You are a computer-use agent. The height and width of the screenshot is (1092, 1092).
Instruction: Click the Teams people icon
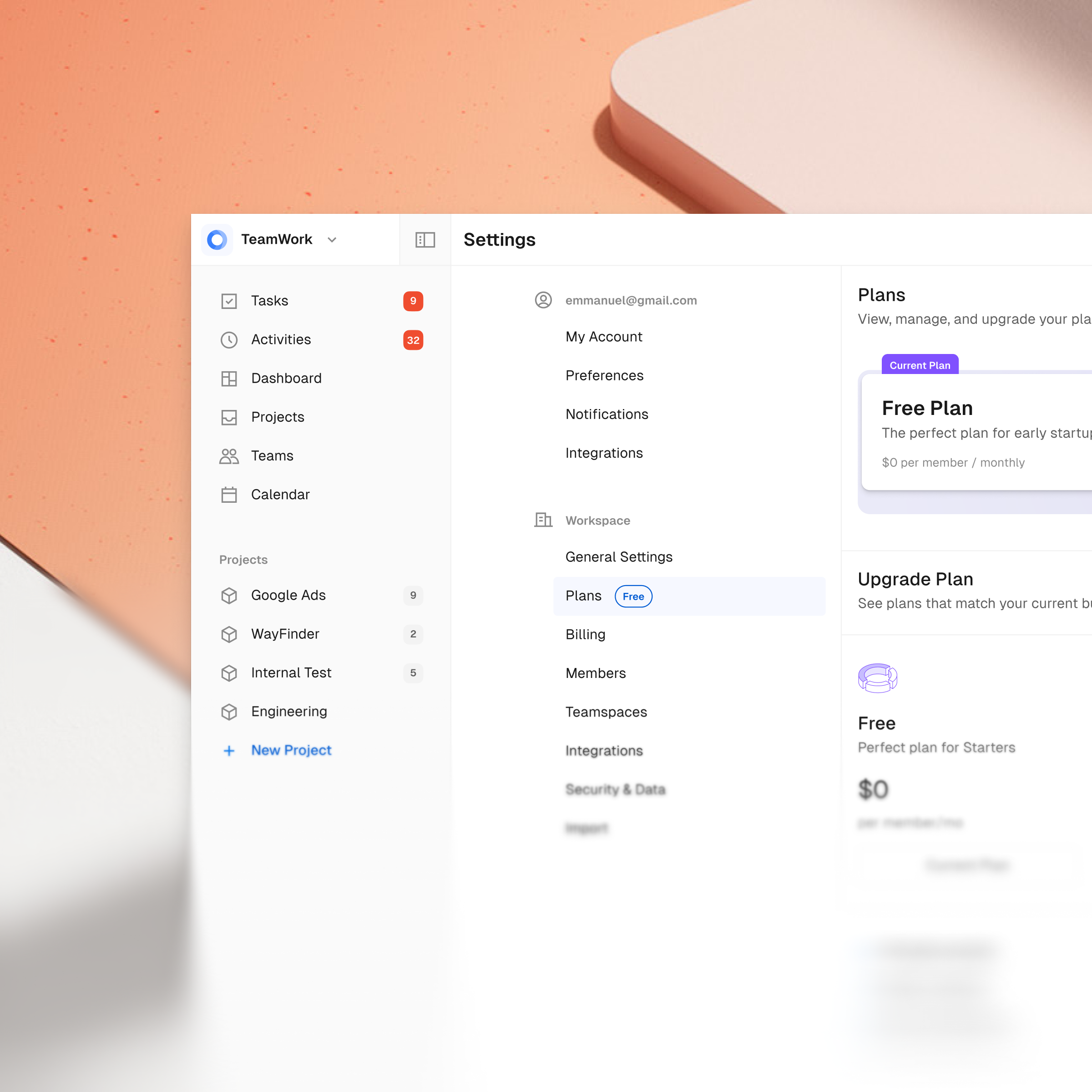229,456
